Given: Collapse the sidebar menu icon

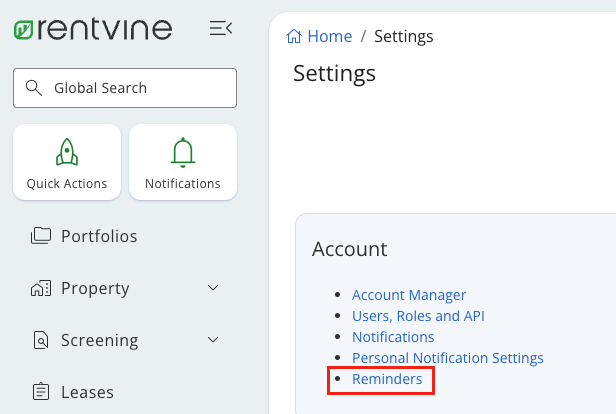Looking at the screenshot, I should [x=221, y=29].
